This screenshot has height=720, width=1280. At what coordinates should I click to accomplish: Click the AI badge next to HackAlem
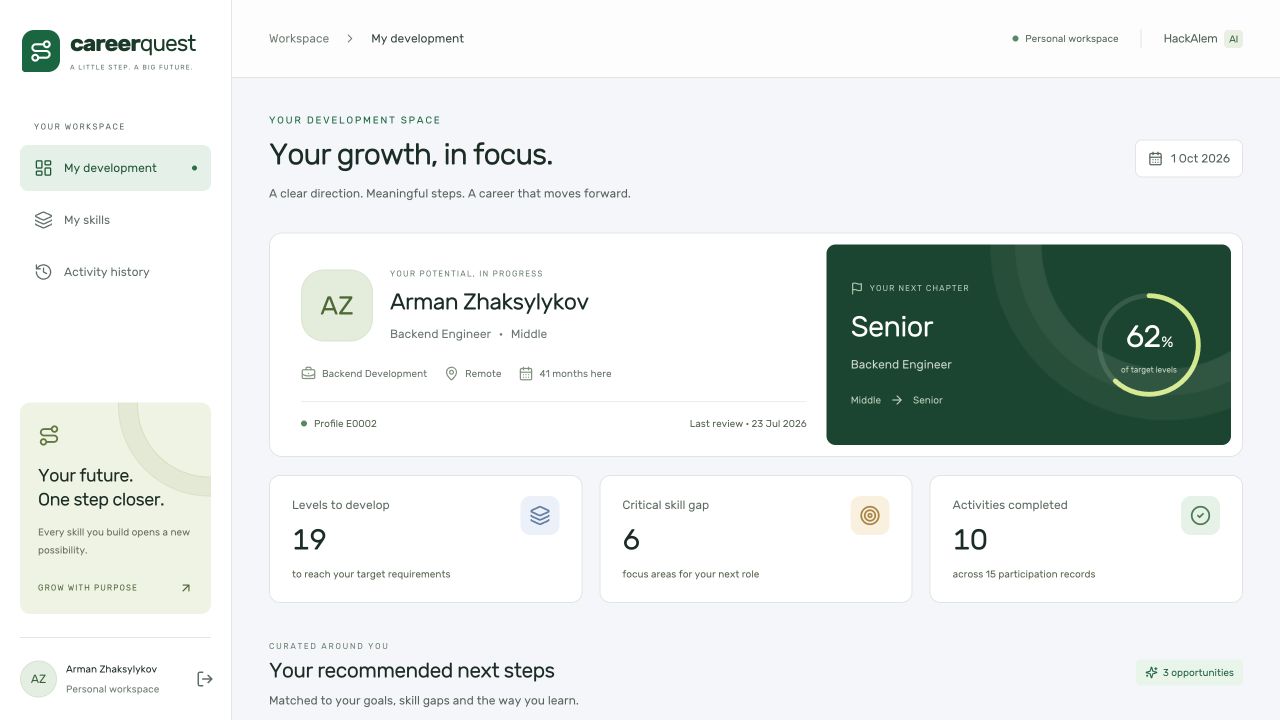(1234, 39)
